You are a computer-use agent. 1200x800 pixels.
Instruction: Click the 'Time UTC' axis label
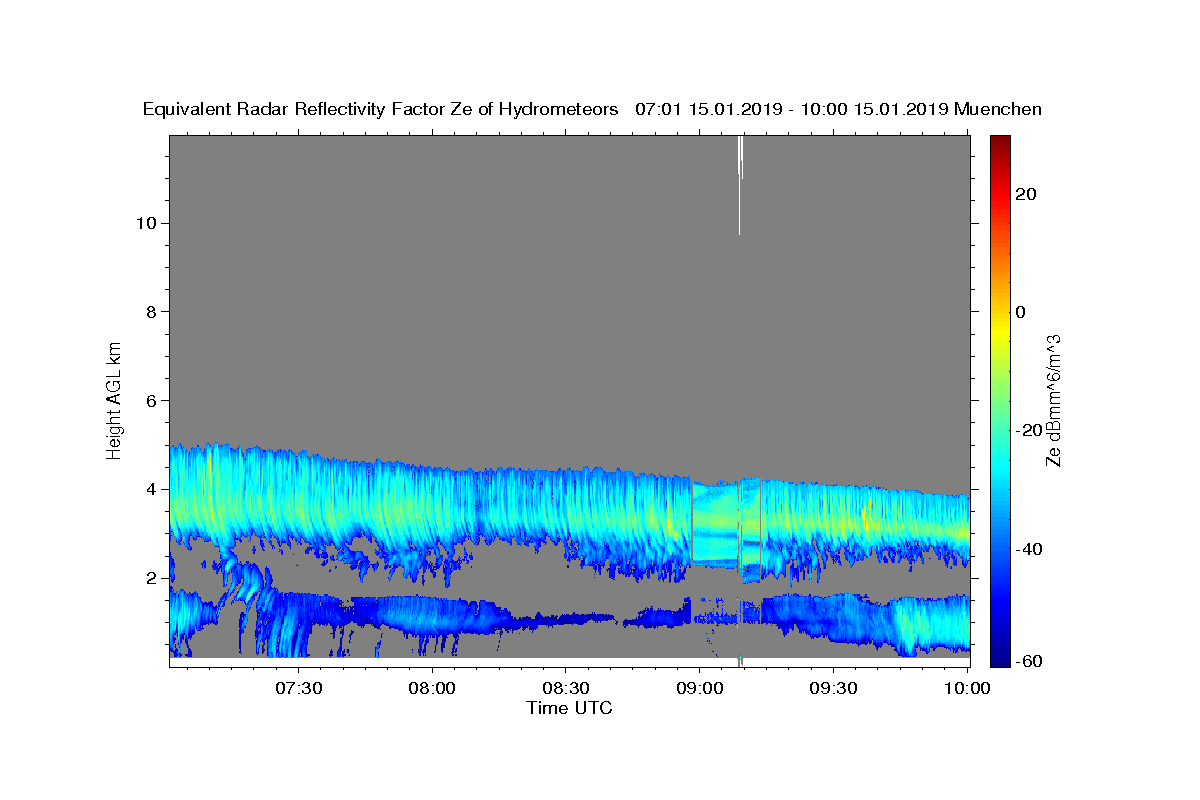tap(569, 708)
